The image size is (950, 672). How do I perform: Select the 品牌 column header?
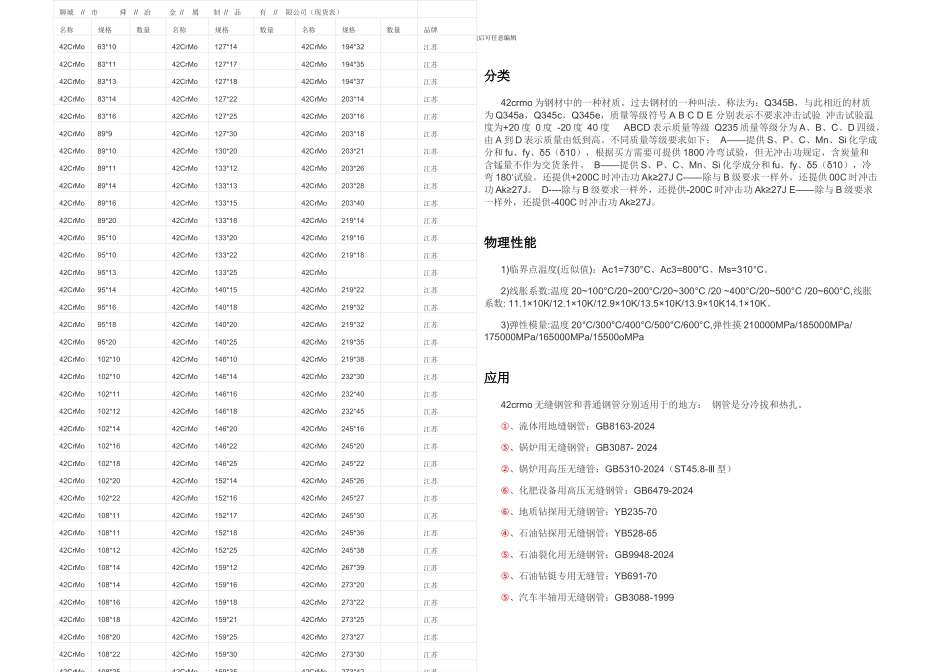[x=430, y=30]
